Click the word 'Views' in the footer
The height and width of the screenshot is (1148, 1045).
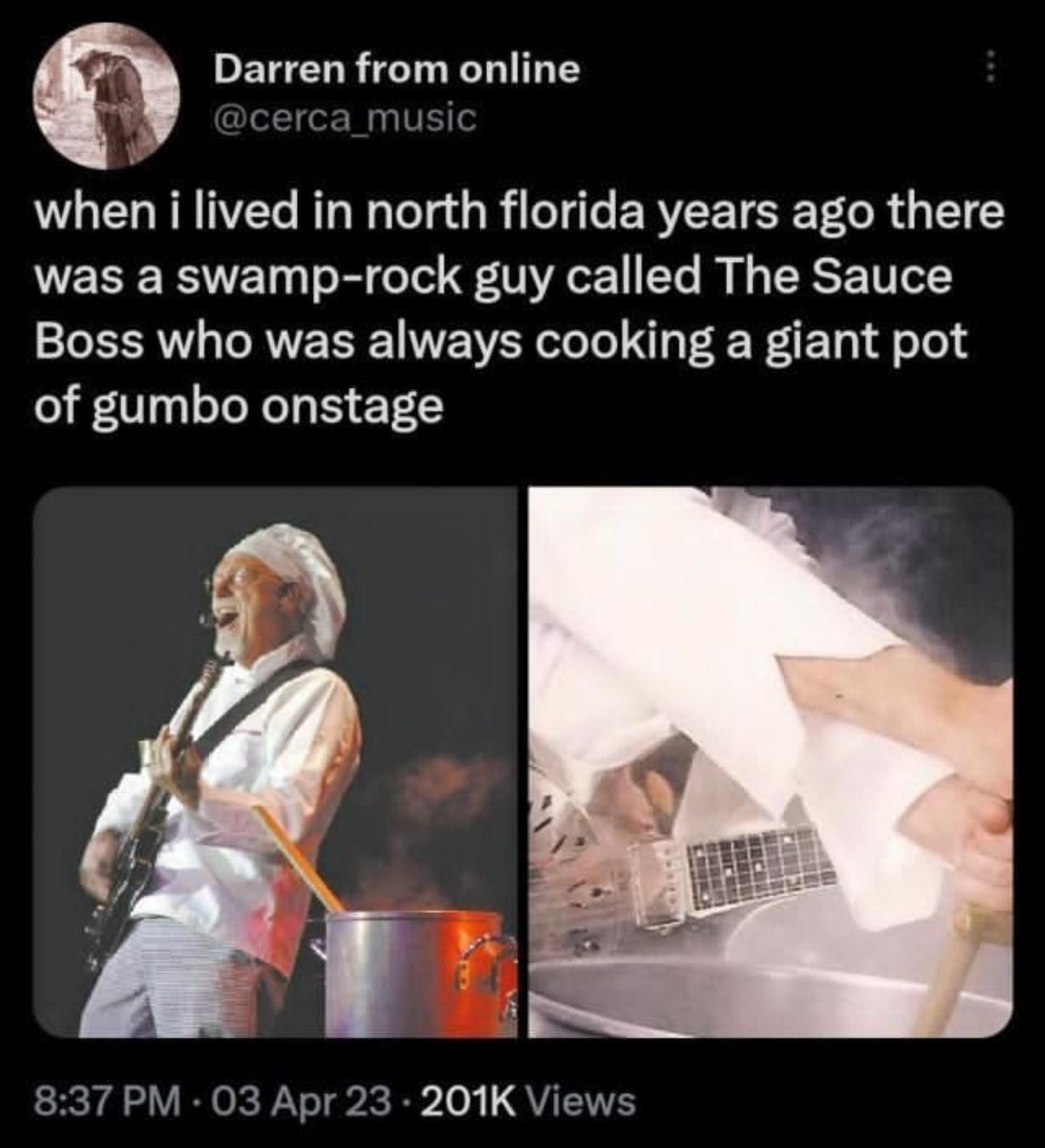tap(584, 1103)
